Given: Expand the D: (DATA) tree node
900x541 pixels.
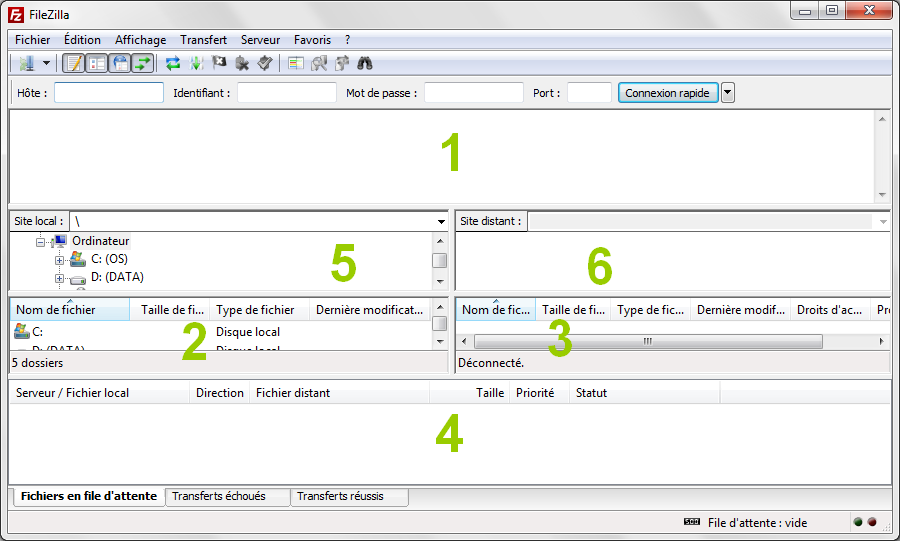Looking at the screenshot, I should tap(59, 279).
